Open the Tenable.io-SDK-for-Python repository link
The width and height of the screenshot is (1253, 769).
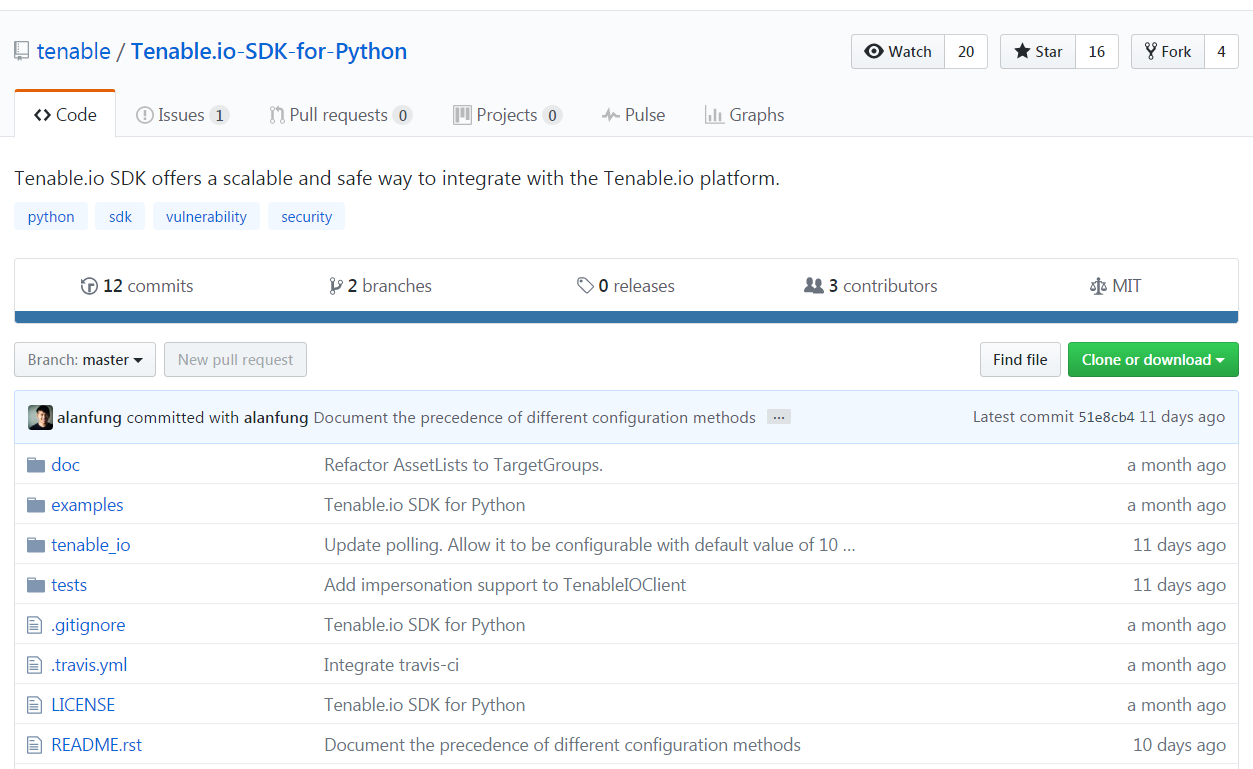pos(269,51)
